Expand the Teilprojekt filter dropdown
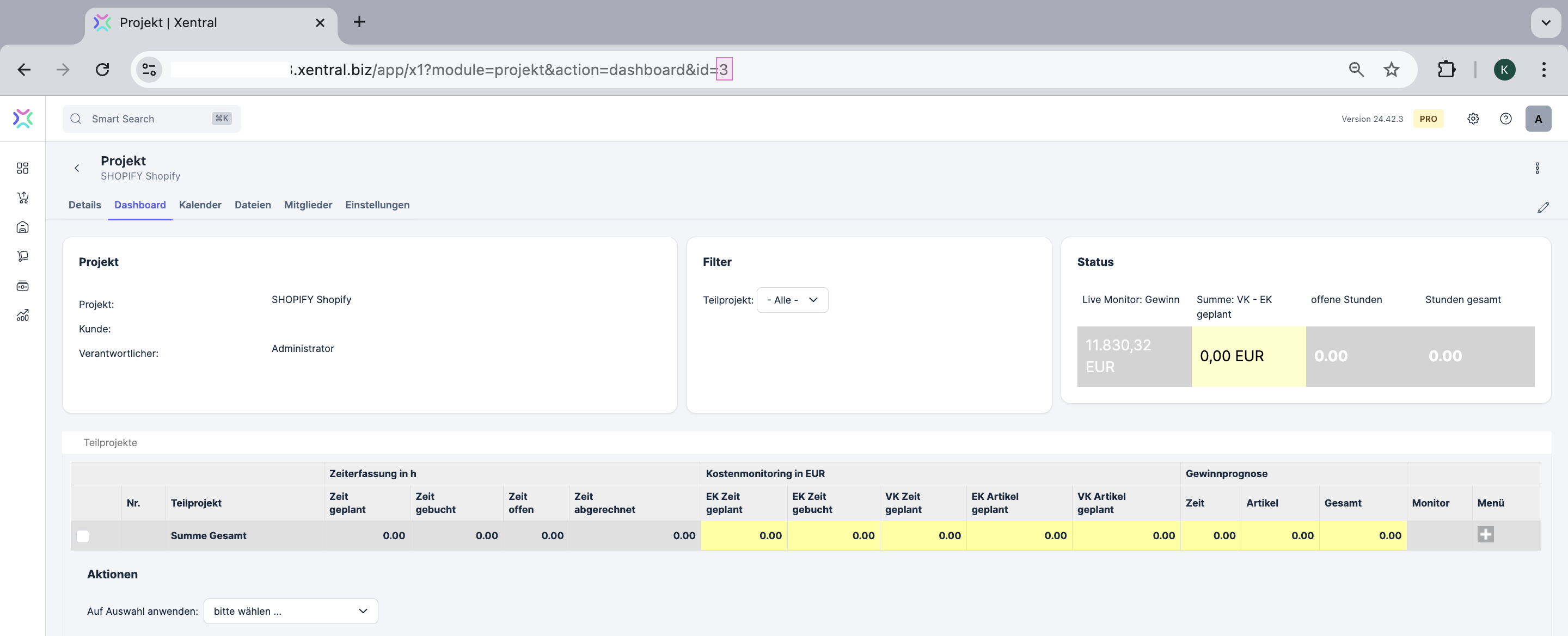The image size is (1568, 636). click(791, 300)
